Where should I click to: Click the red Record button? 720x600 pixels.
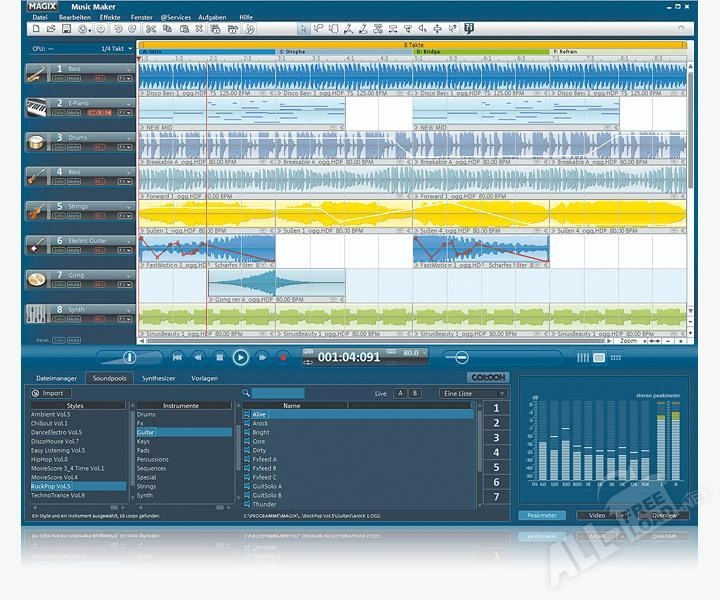coord(283,357)
